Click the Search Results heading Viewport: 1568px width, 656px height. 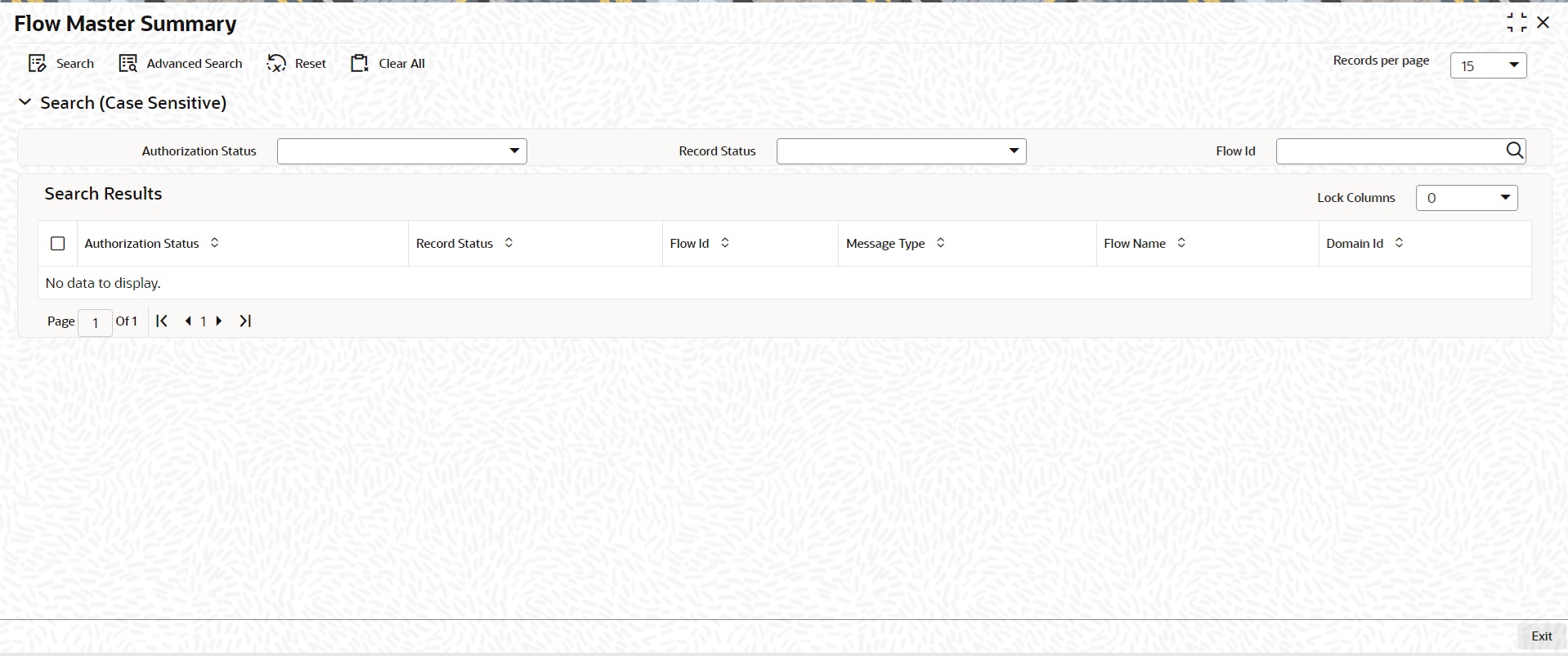point(103,194)
